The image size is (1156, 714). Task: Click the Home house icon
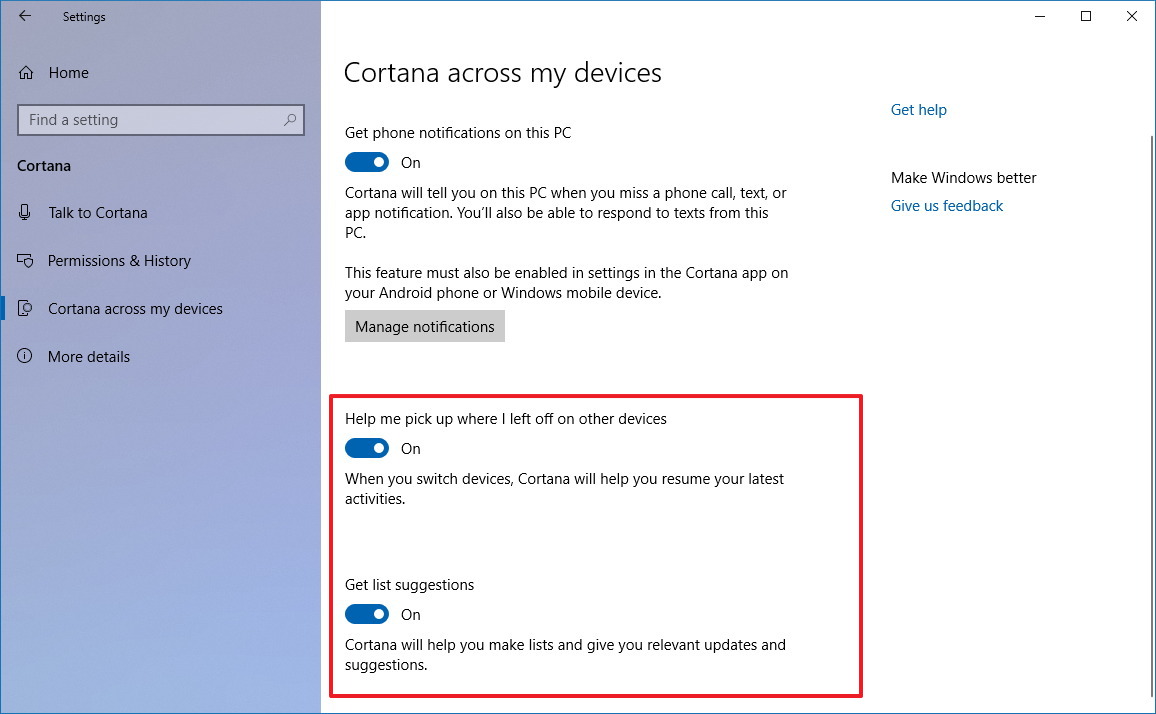pos(26,72)
